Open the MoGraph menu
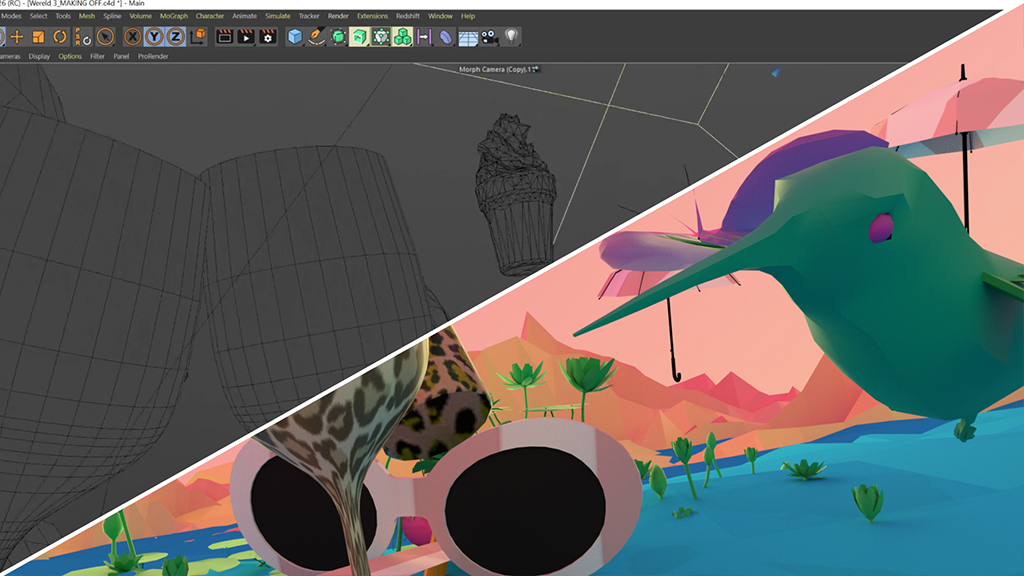1024x576 pixels. (174, 16)
